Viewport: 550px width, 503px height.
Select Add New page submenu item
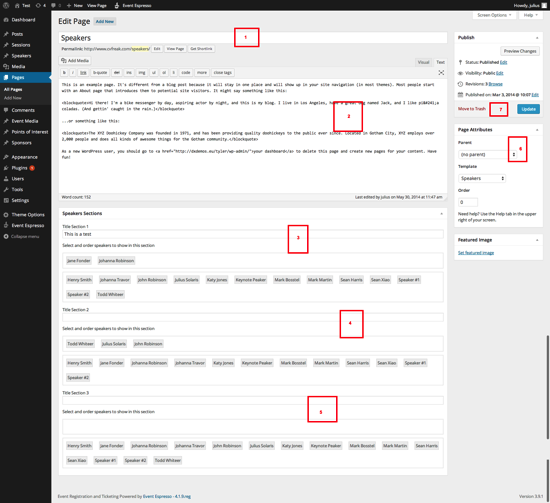[13, 98]
